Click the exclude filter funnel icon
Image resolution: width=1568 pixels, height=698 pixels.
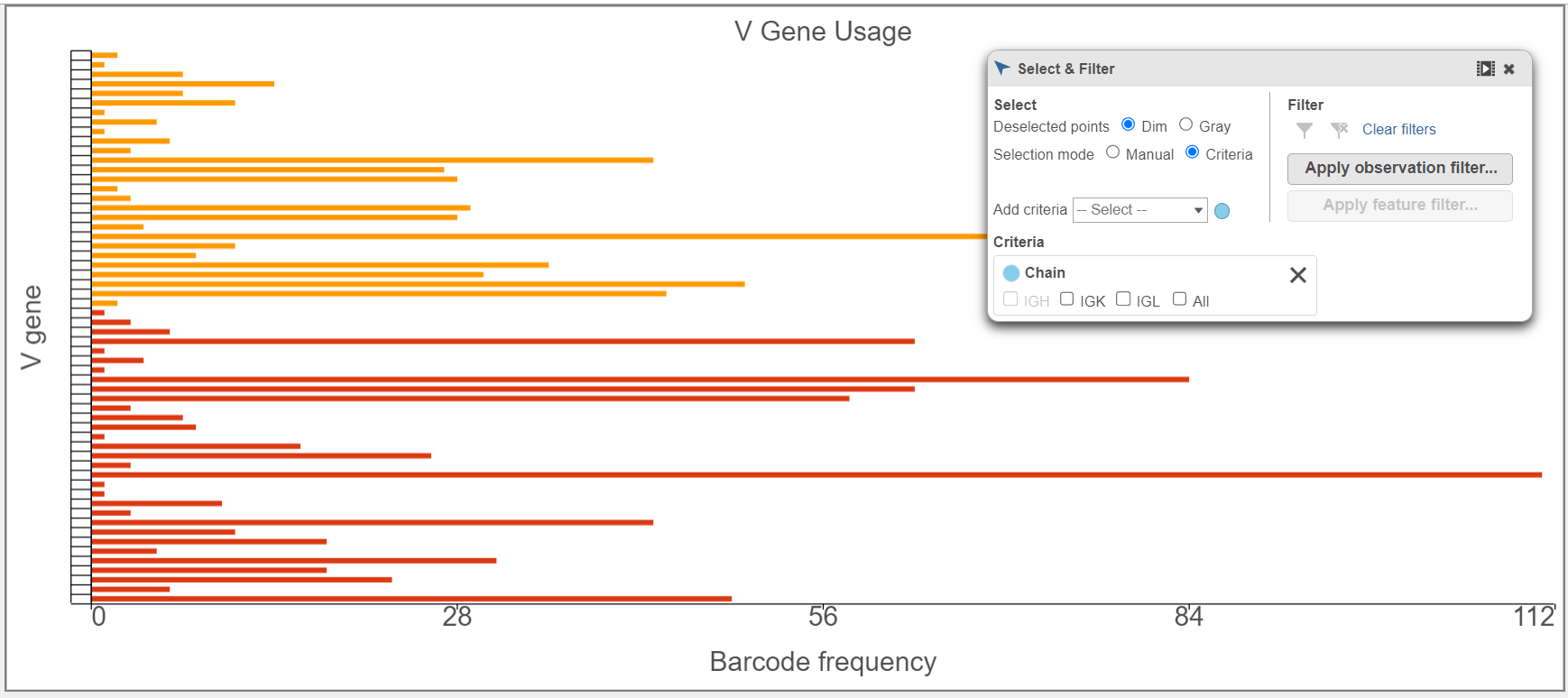(x=1339, y=130)
